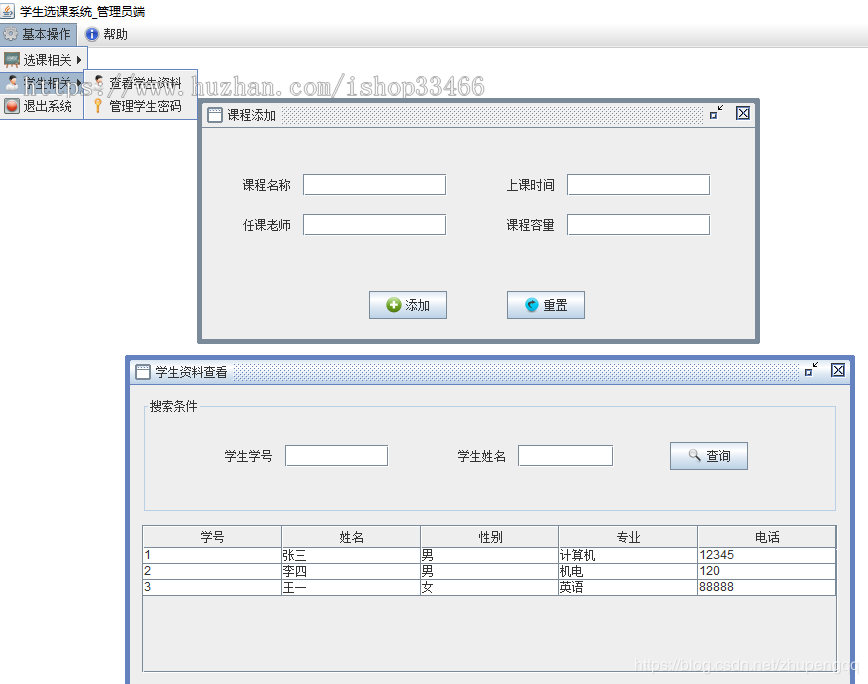
Task: Select the cell 王一
Action: pos(351,587)
